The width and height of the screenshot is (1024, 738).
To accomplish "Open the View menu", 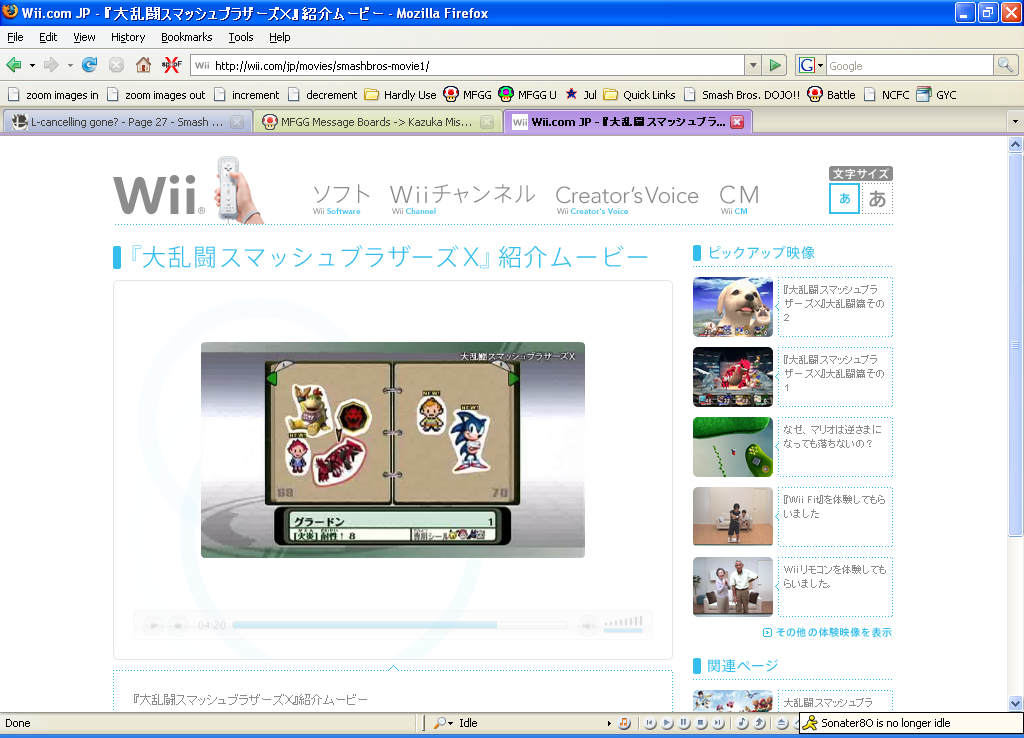I will pos(84,37).
